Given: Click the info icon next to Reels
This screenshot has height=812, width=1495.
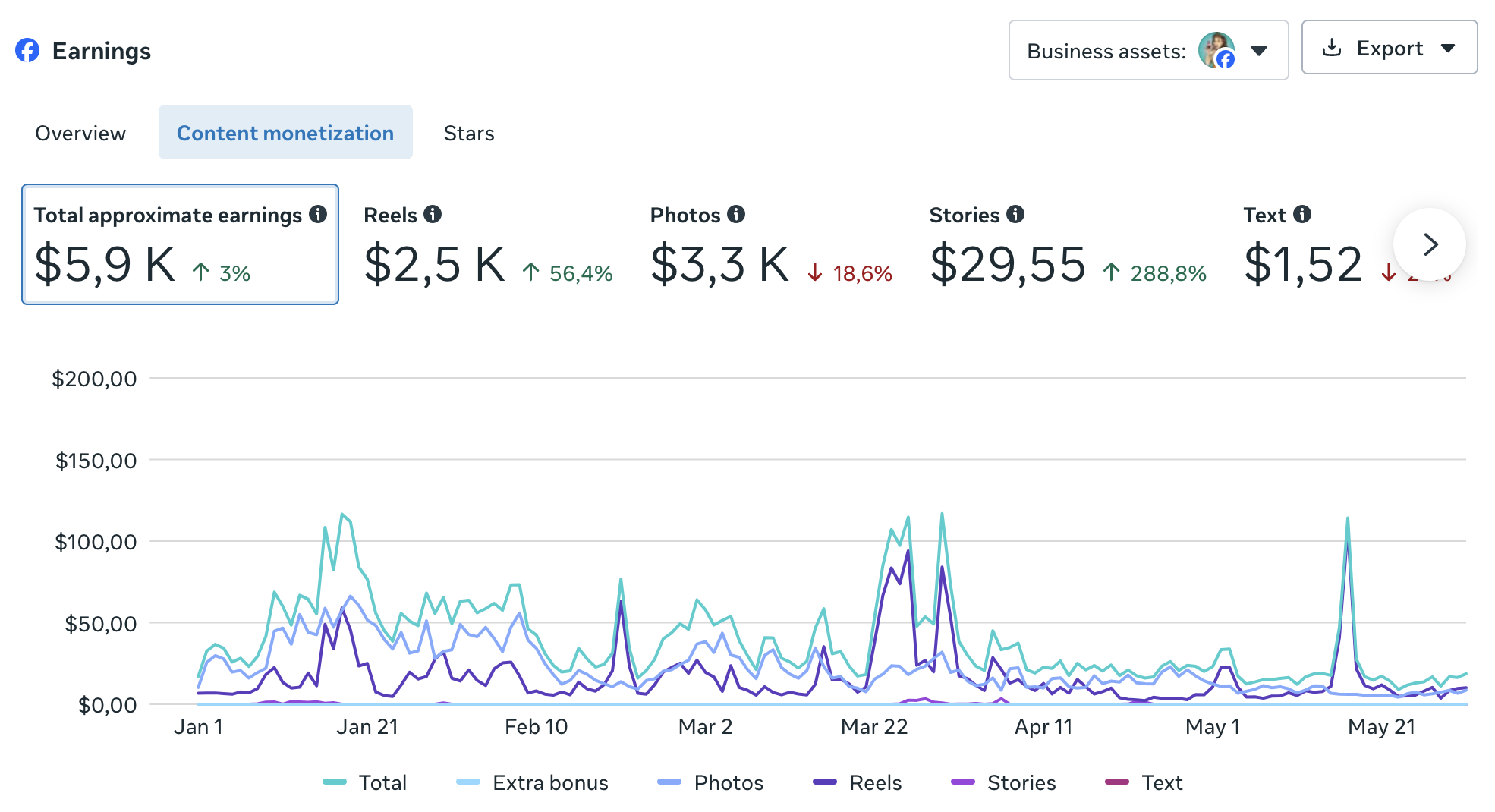Looking at the screenshot, I should point(433,215).
